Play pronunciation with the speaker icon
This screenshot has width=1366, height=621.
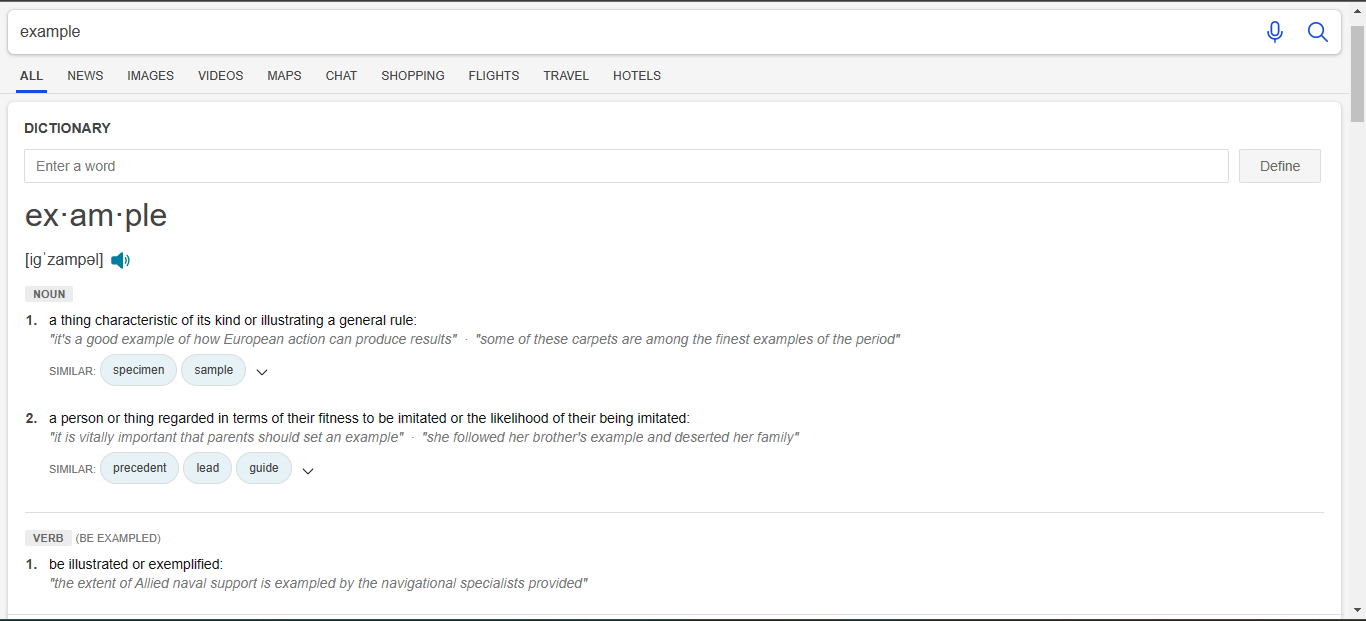[120, 259]
